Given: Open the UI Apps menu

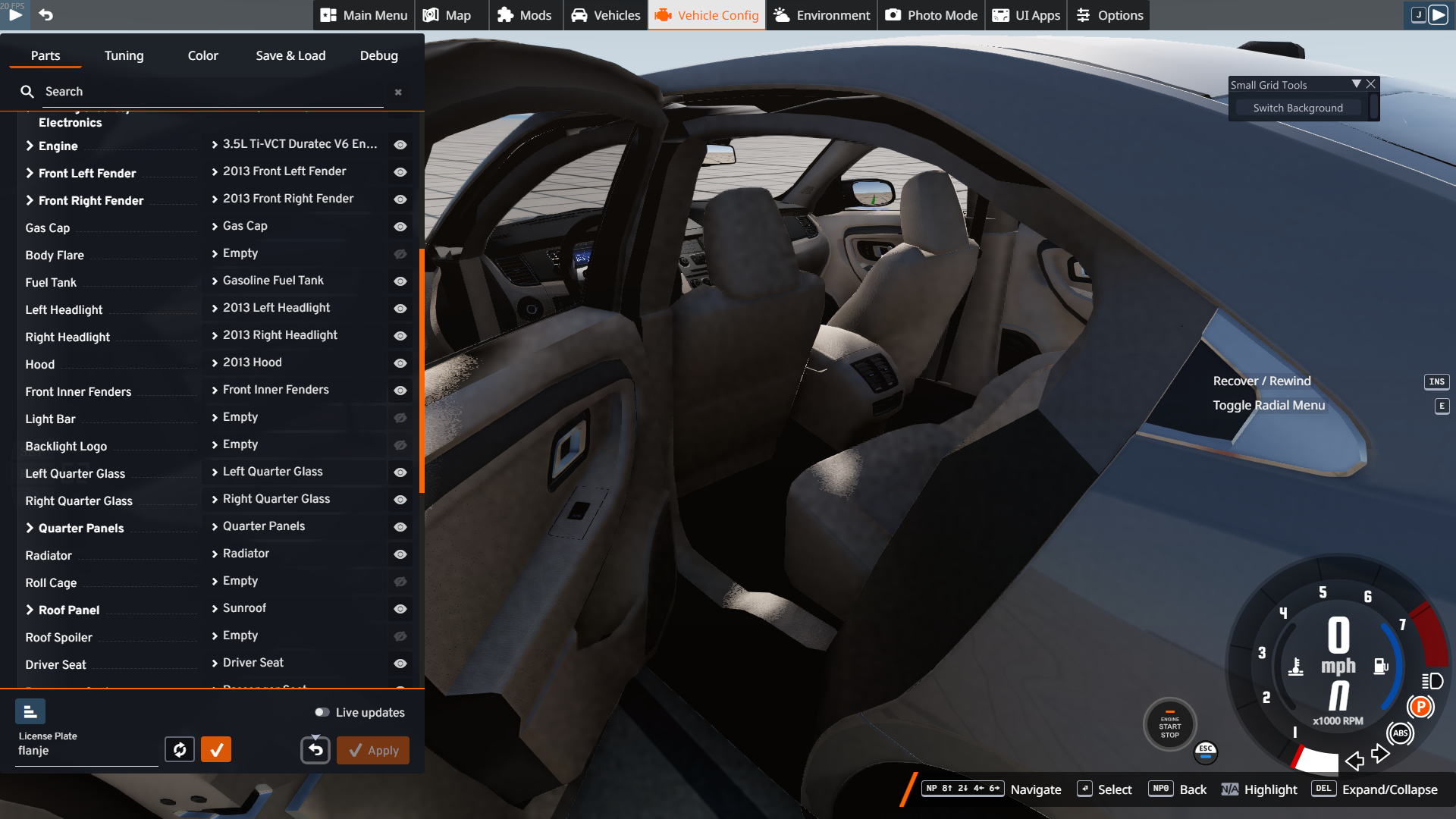Looking at the screenshot, I should [1027, 15].
